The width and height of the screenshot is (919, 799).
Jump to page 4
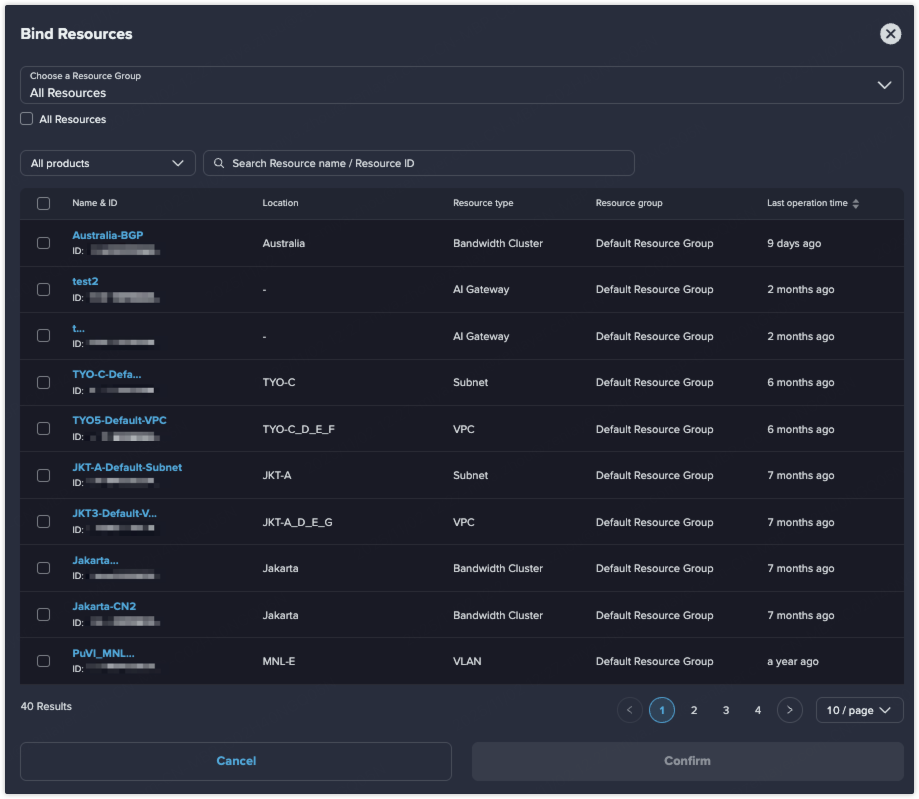(758, 710)
